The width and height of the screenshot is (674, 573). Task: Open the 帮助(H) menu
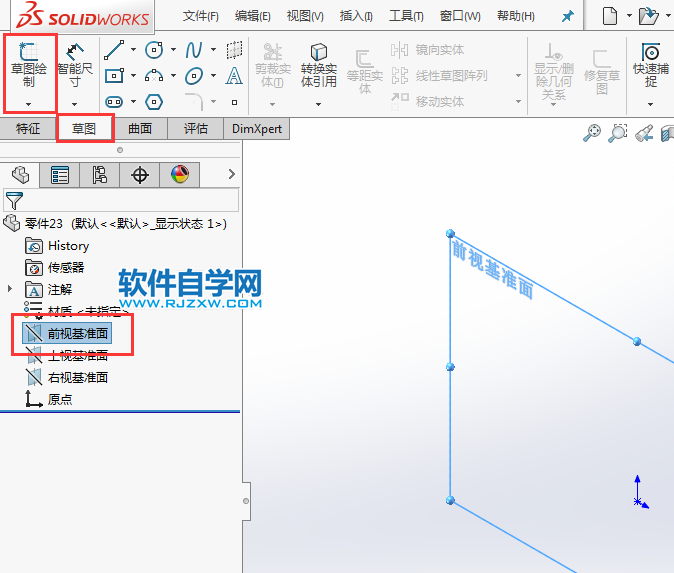516,16
